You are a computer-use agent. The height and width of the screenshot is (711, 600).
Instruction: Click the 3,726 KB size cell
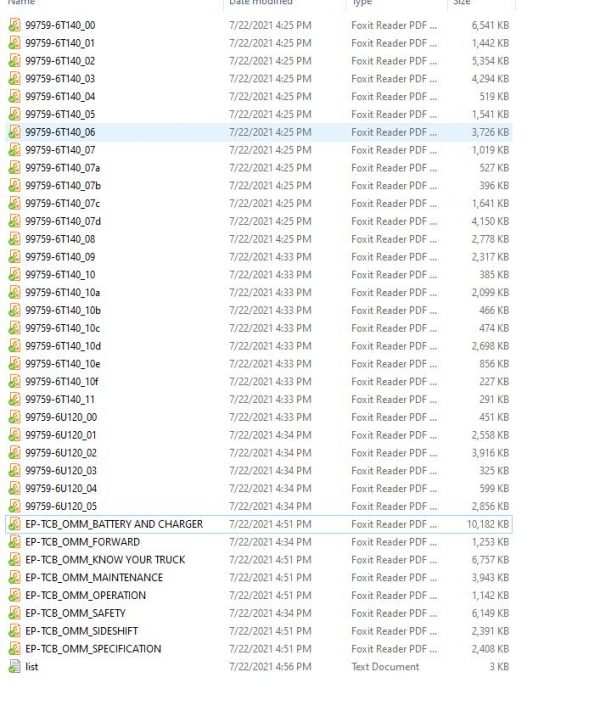(490, 132)
